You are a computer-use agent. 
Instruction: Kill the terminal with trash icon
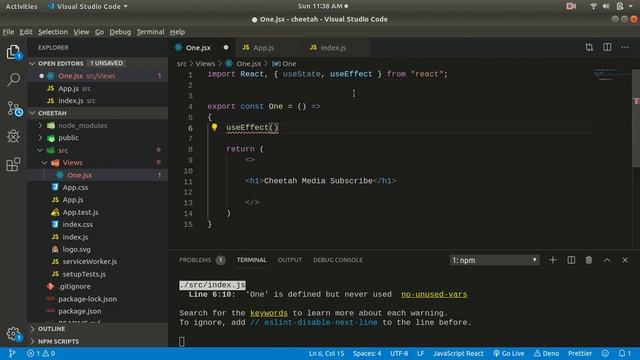[x=589, y=260]
